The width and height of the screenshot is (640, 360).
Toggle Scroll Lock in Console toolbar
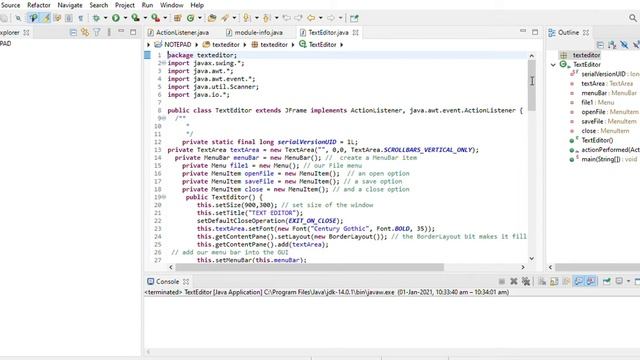pyautogui.click(x=554, y=281)
